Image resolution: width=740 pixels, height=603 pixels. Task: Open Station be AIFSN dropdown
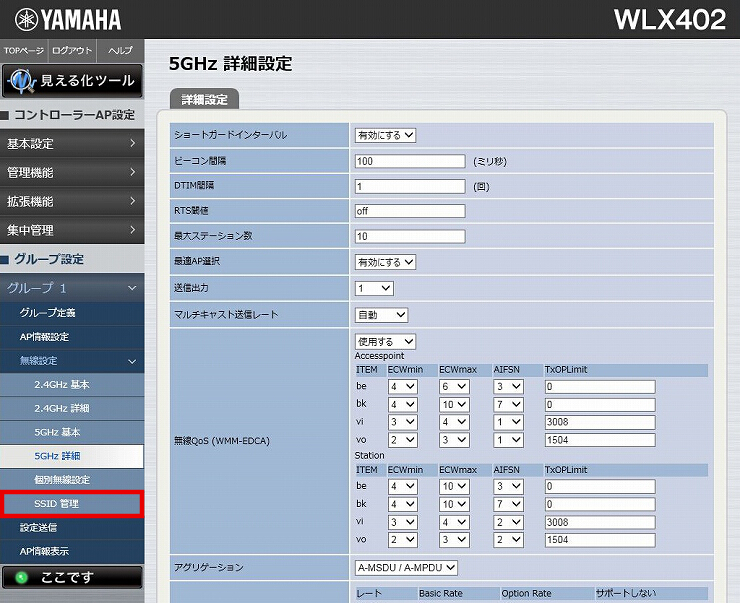pyautogui.click(x=508, y=486)
